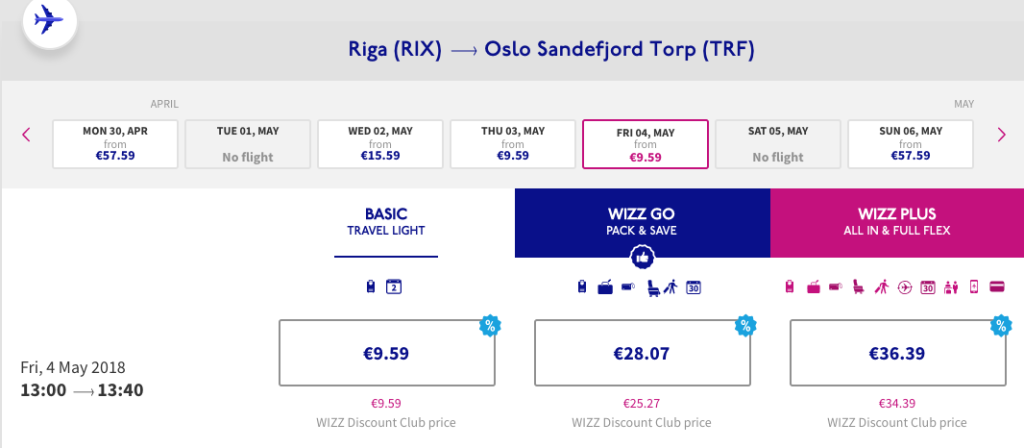Click the discount percent badge on the €28.07 fare
The height and width of the screenshot is (448, 1024).
pos(745,324)
